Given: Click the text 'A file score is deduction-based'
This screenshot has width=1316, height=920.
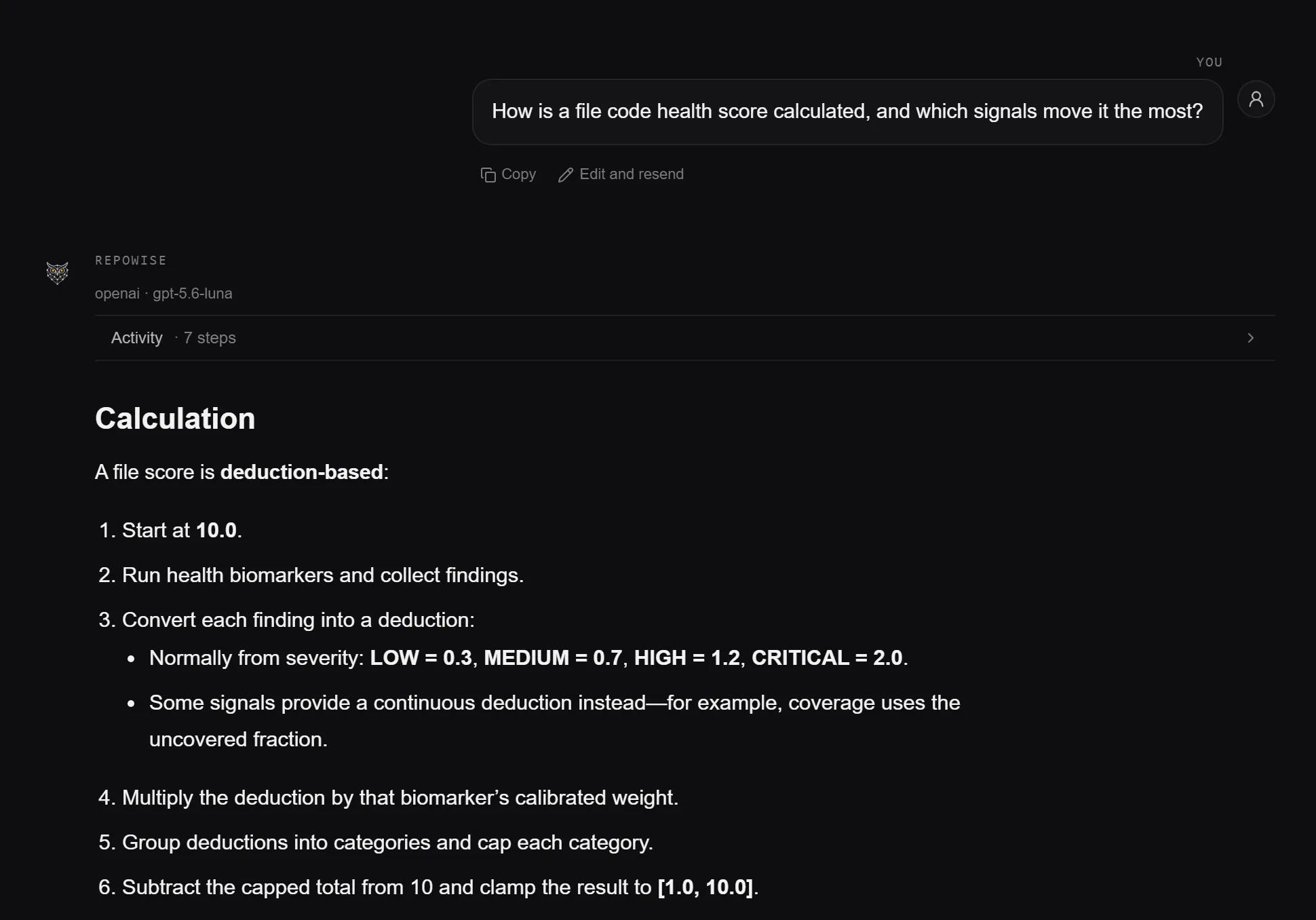Looking at the screenshot, I should (x=241, y=472).
